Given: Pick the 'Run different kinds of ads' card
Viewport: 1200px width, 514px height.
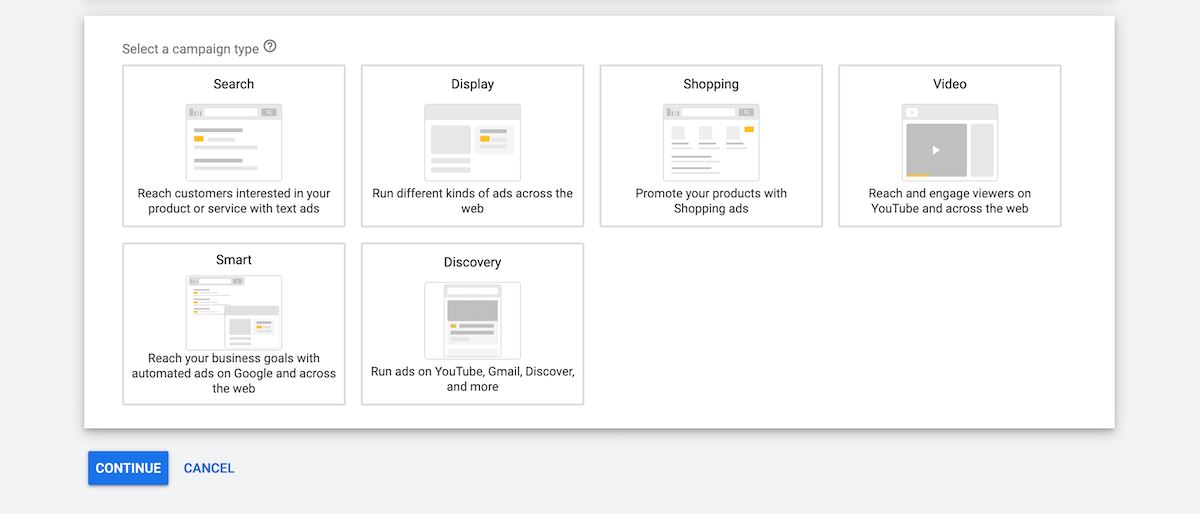Looking at the screenshot, I should pos(472,146).
